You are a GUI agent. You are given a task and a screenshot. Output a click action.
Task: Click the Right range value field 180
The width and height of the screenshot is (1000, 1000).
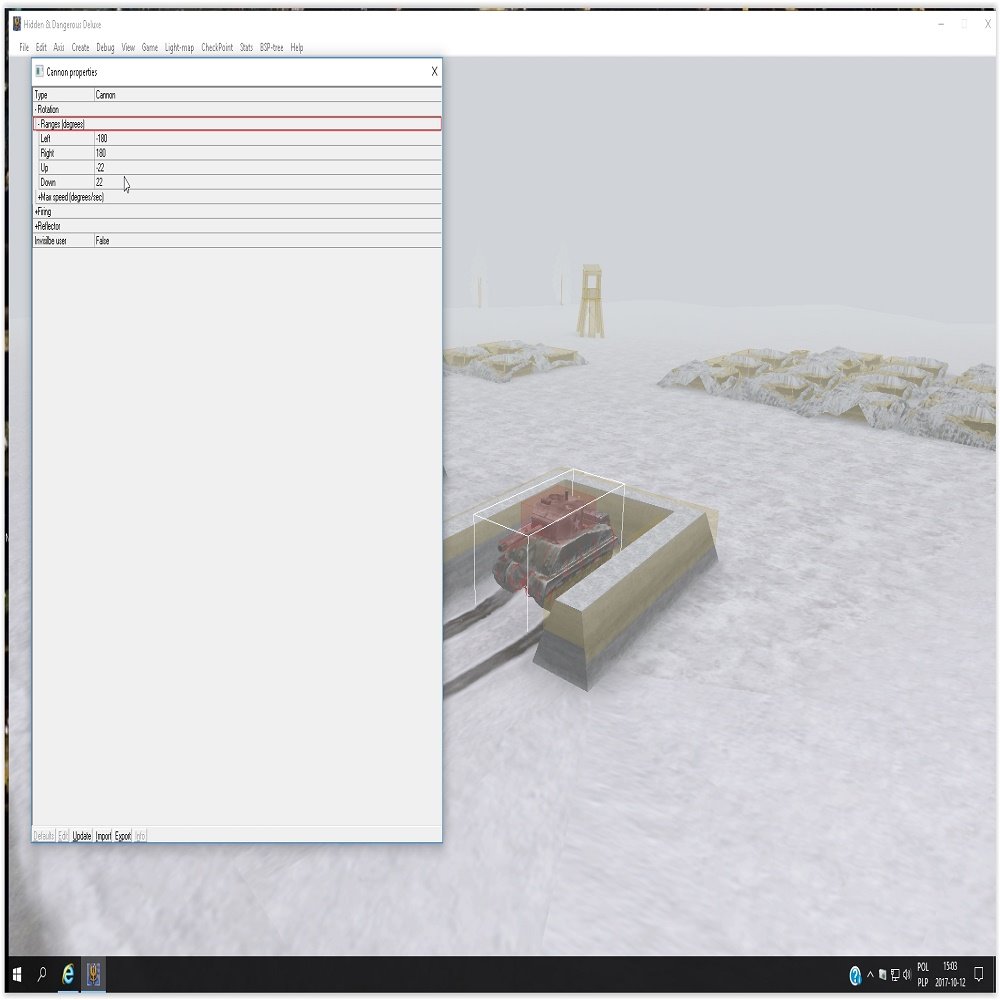[x=267, y=153]
